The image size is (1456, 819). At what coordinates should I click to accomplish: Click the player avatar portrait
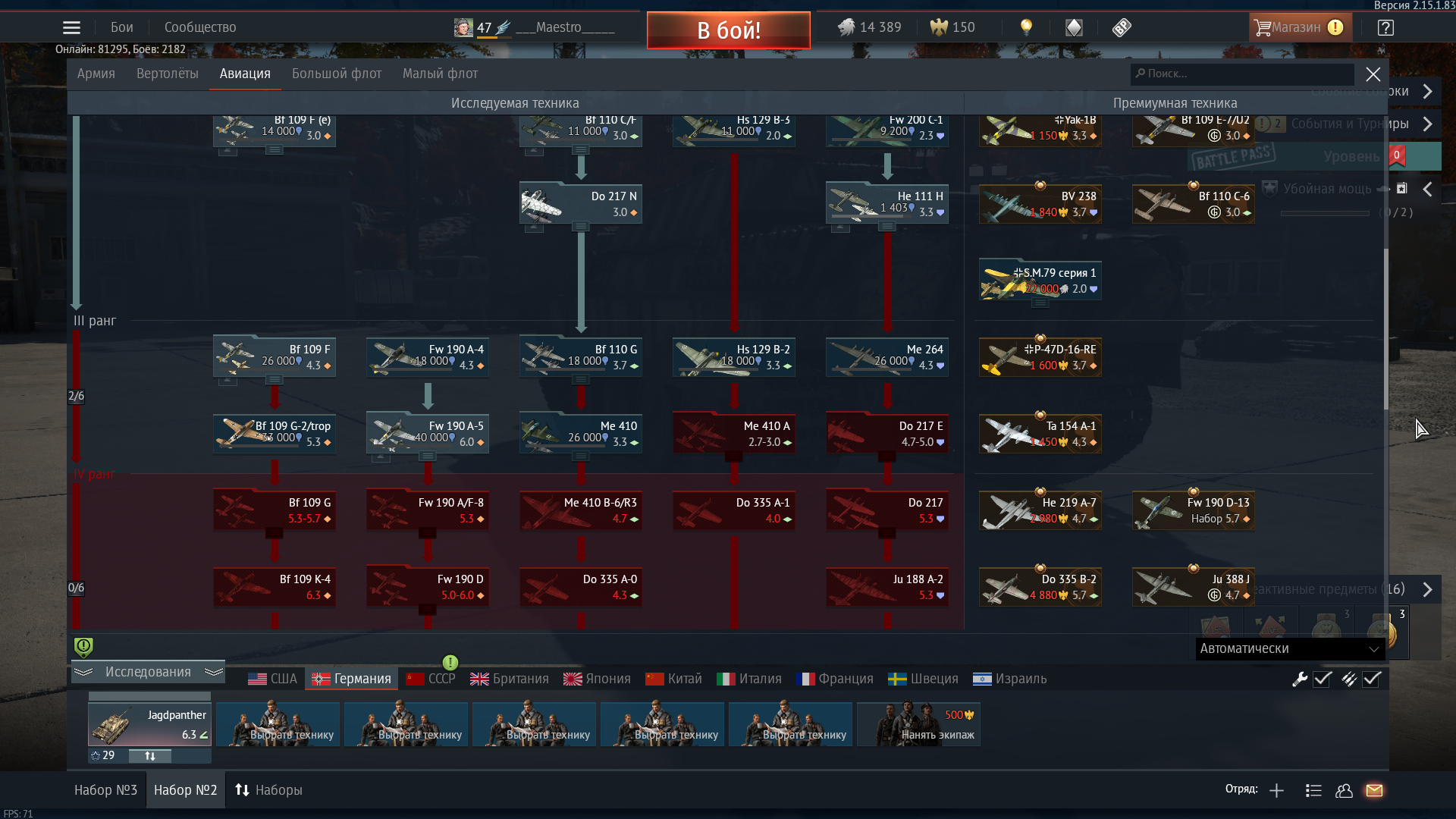[x=463, y=27]
